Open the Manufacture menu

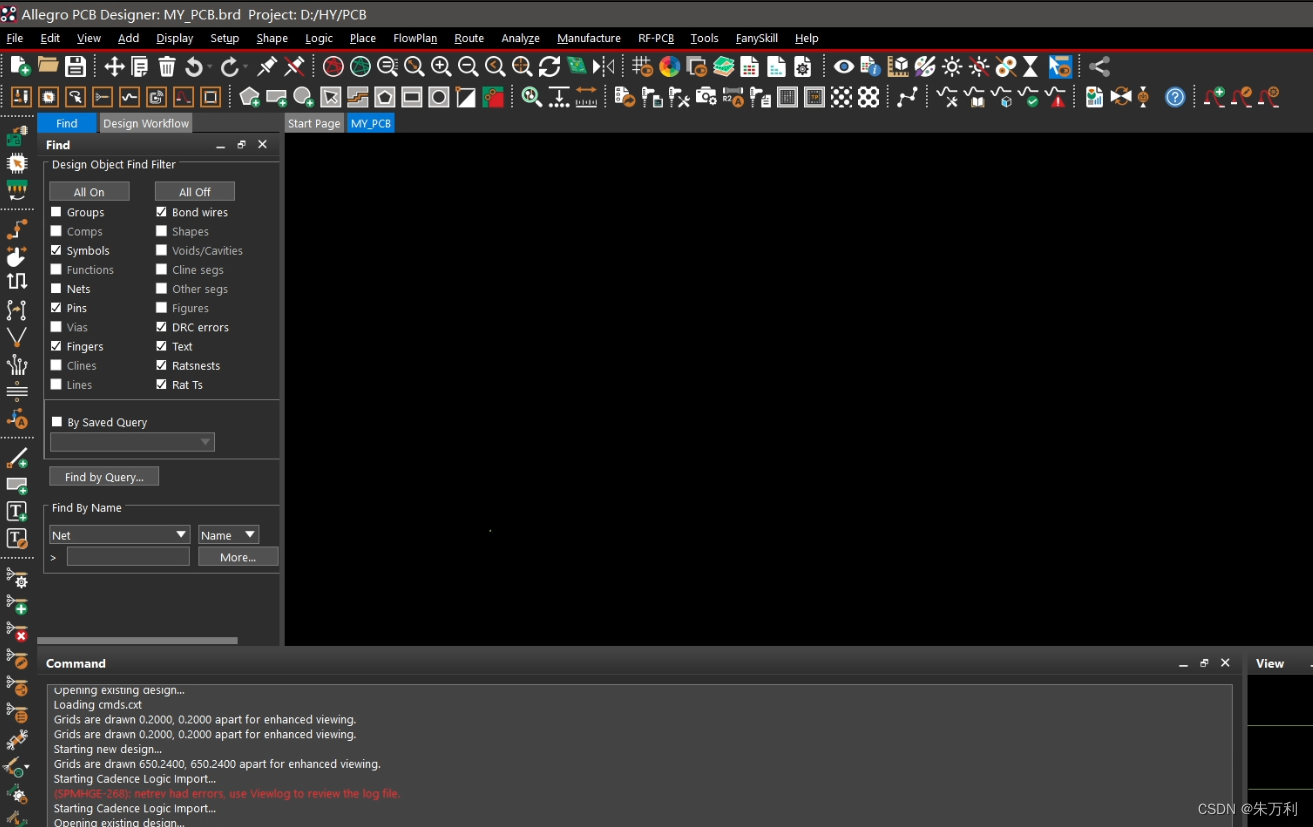[x=589, y=38]
